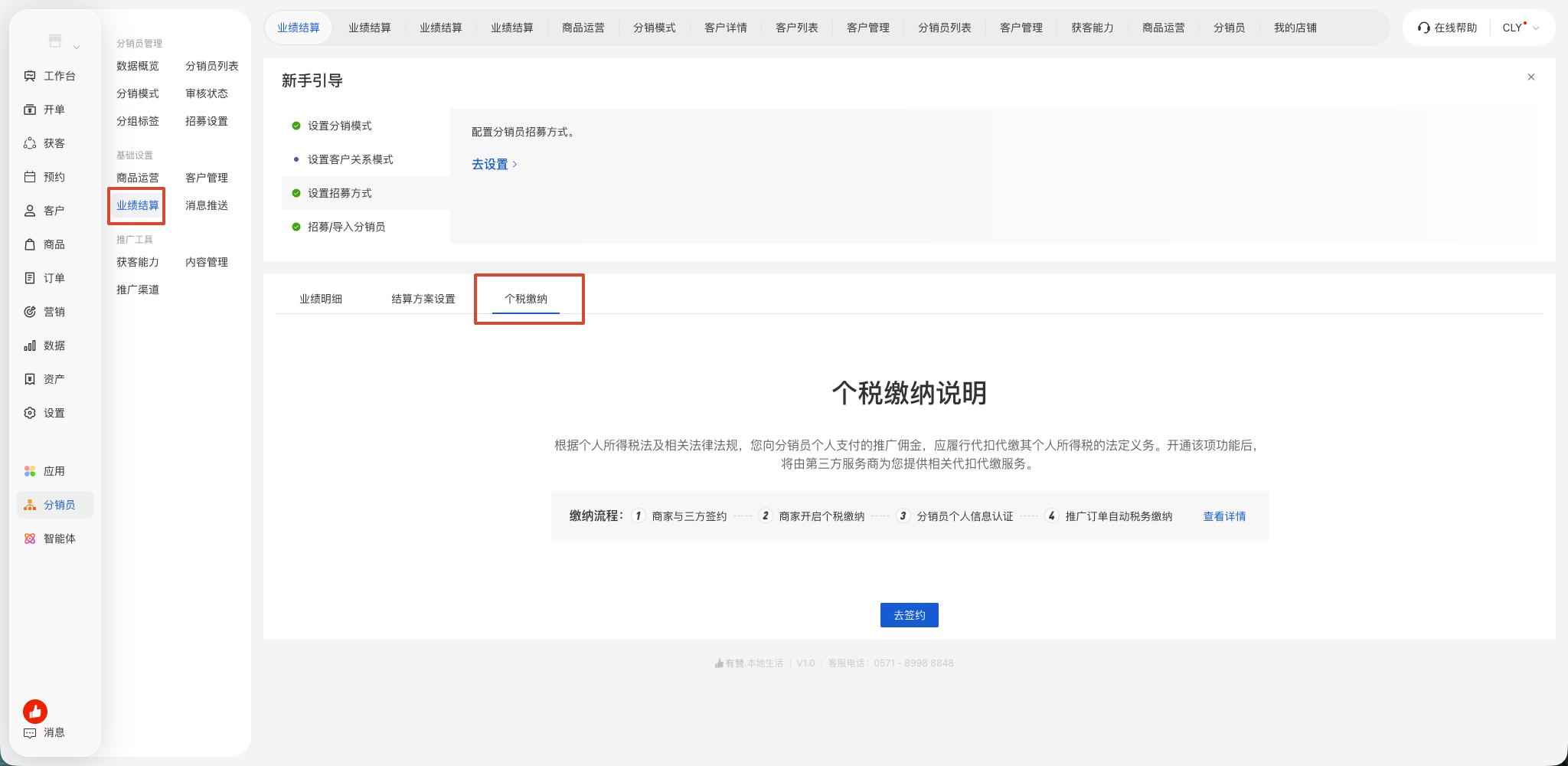Click the 商品 bag icon
The width and height of the screenshot is (1568, 766).
click(30, 244)
